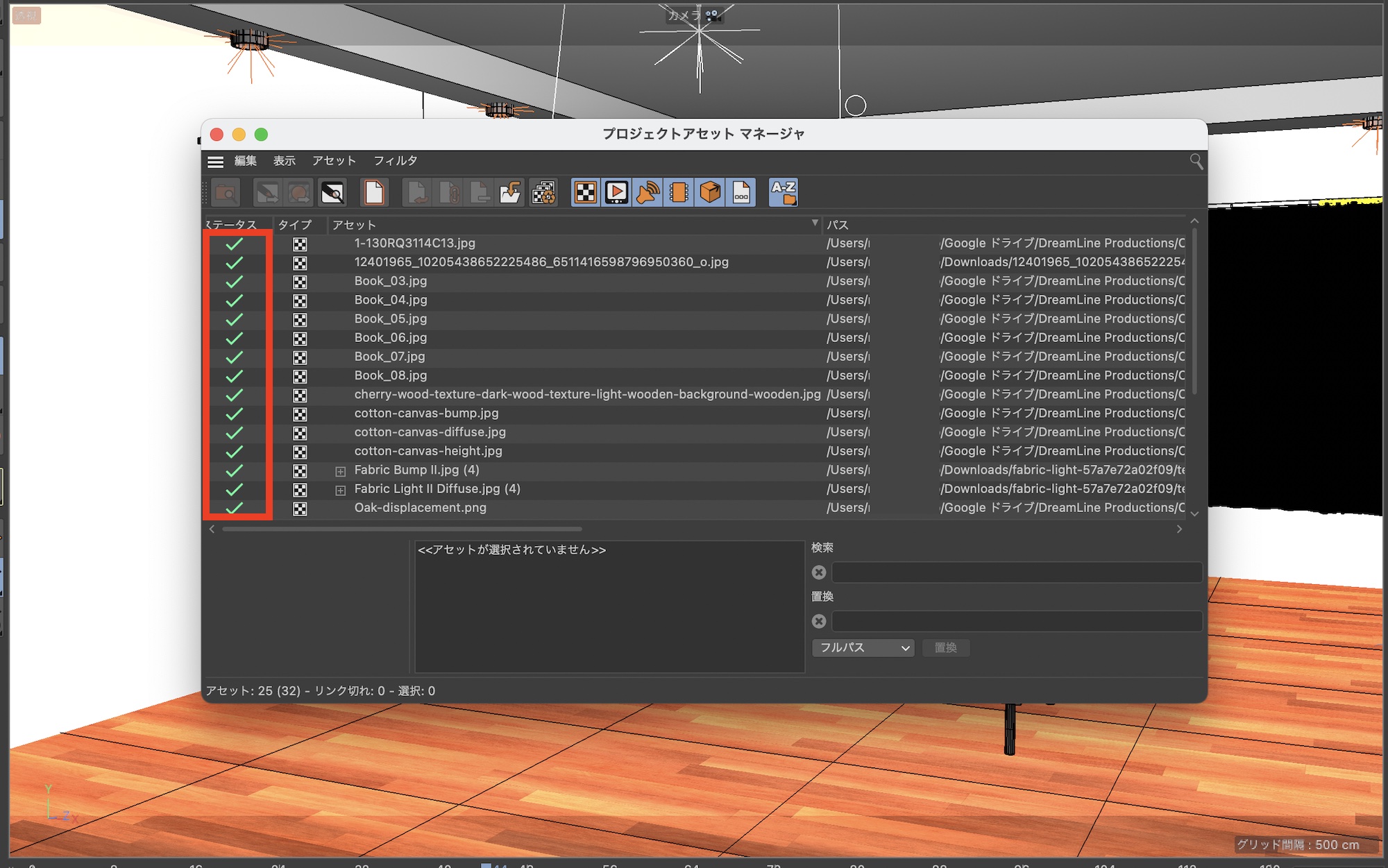This screenshot has height=868, width=1388.
Task: Click the A-Z sort assets icon
Action: pos(784,192)
